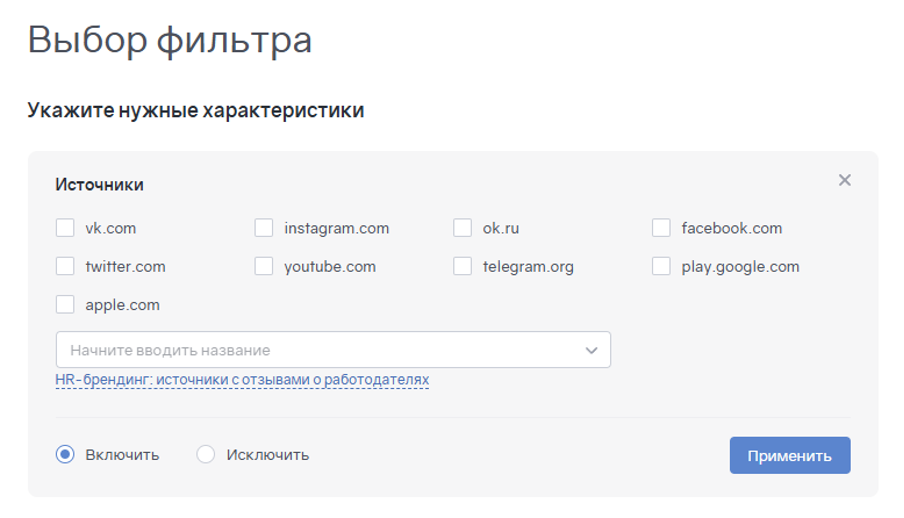
Task: Check the twitter.com source box
Action: (65, 266)
